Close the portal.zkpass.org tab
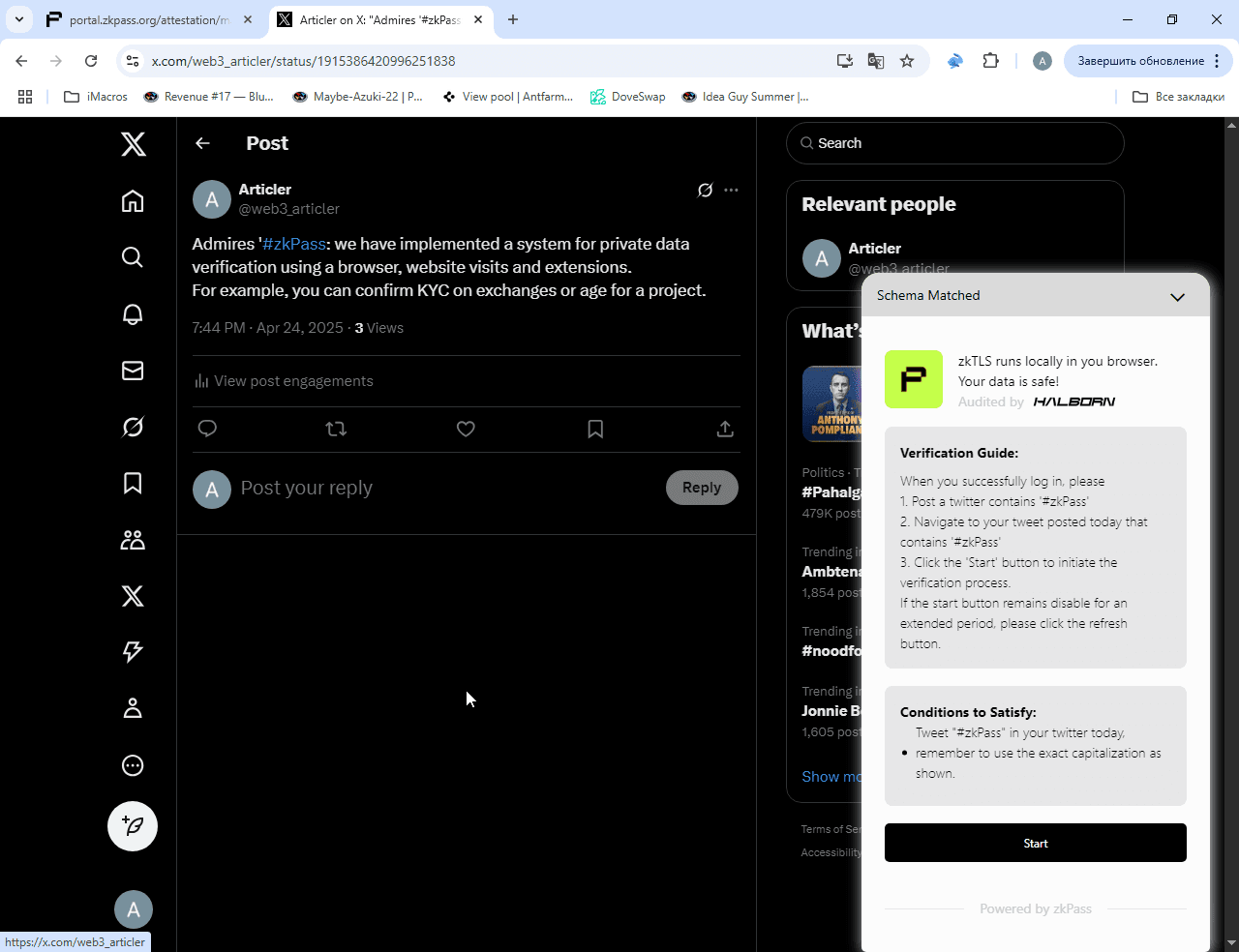 (x=248, y=19)
